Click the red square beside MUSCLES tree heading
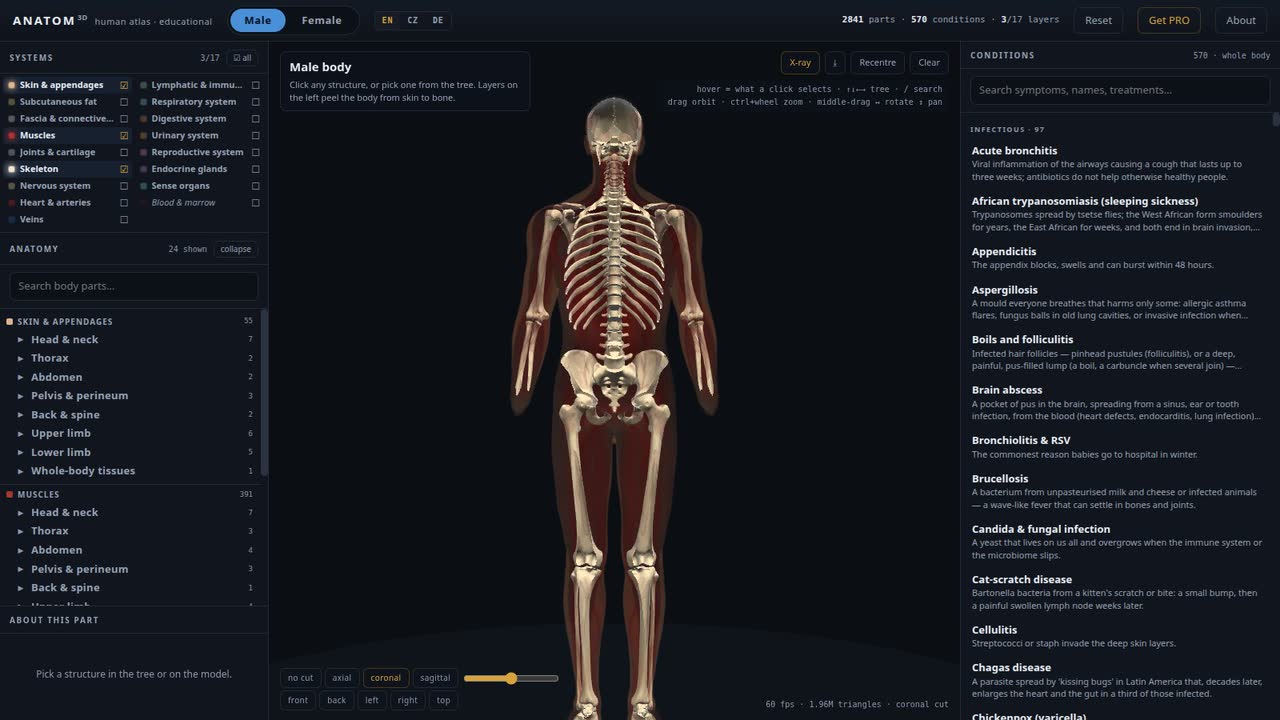1280x720 pixels. point(10,495)
